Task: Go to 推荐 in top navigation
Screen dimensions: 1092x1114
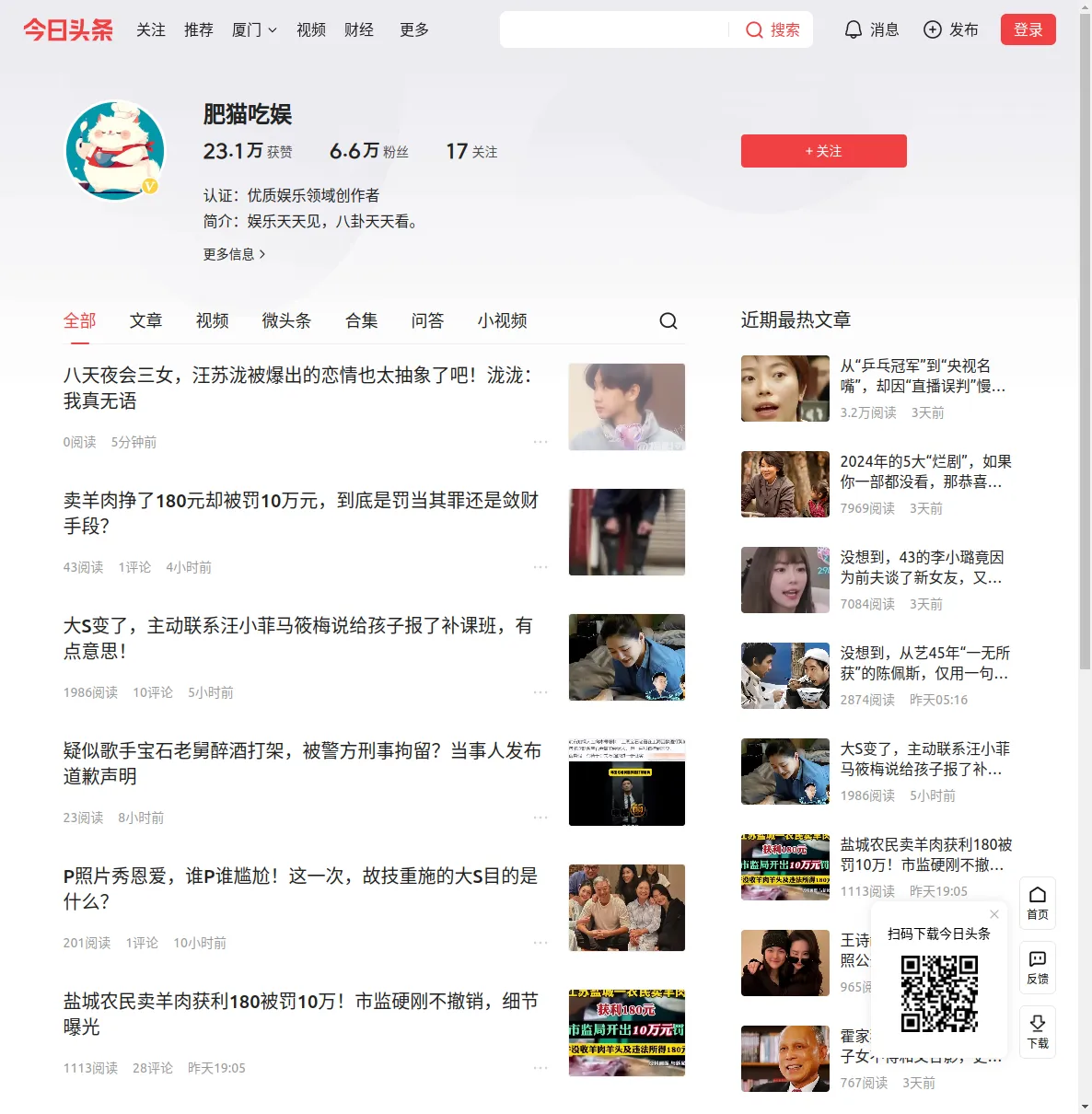Action: pyautogui.click(x=199, y=29)
